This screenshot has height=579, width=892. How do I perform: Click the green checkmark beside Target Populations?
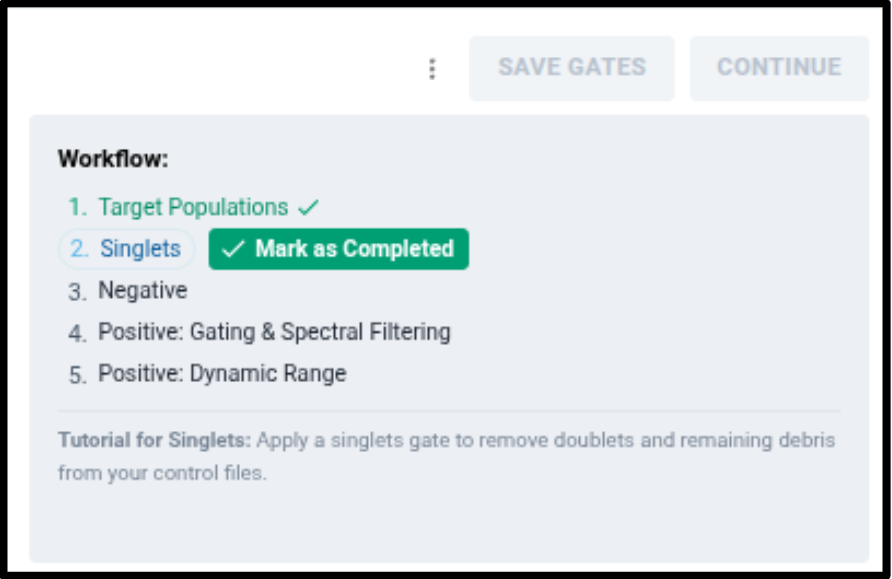coord(309,208)
